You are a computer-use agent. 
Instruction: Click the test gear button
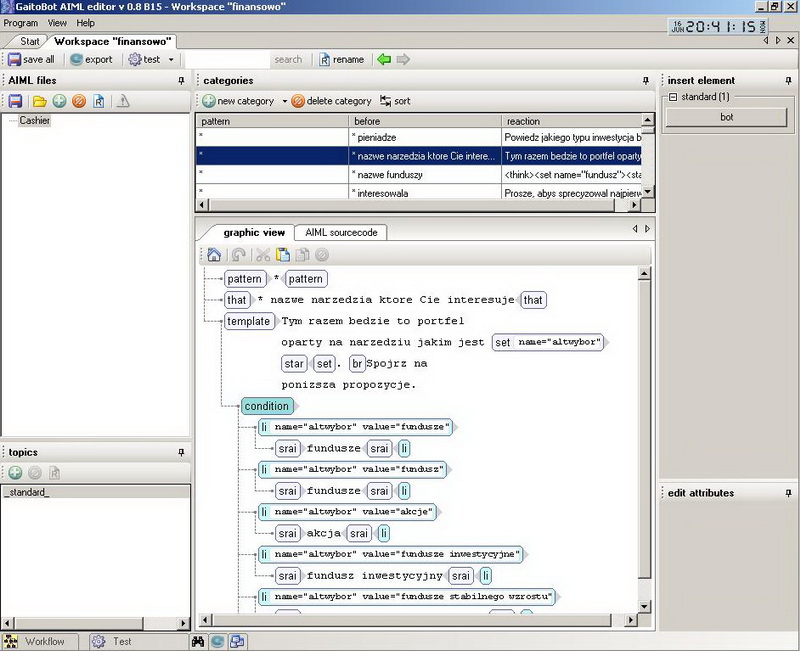[144, 59]
